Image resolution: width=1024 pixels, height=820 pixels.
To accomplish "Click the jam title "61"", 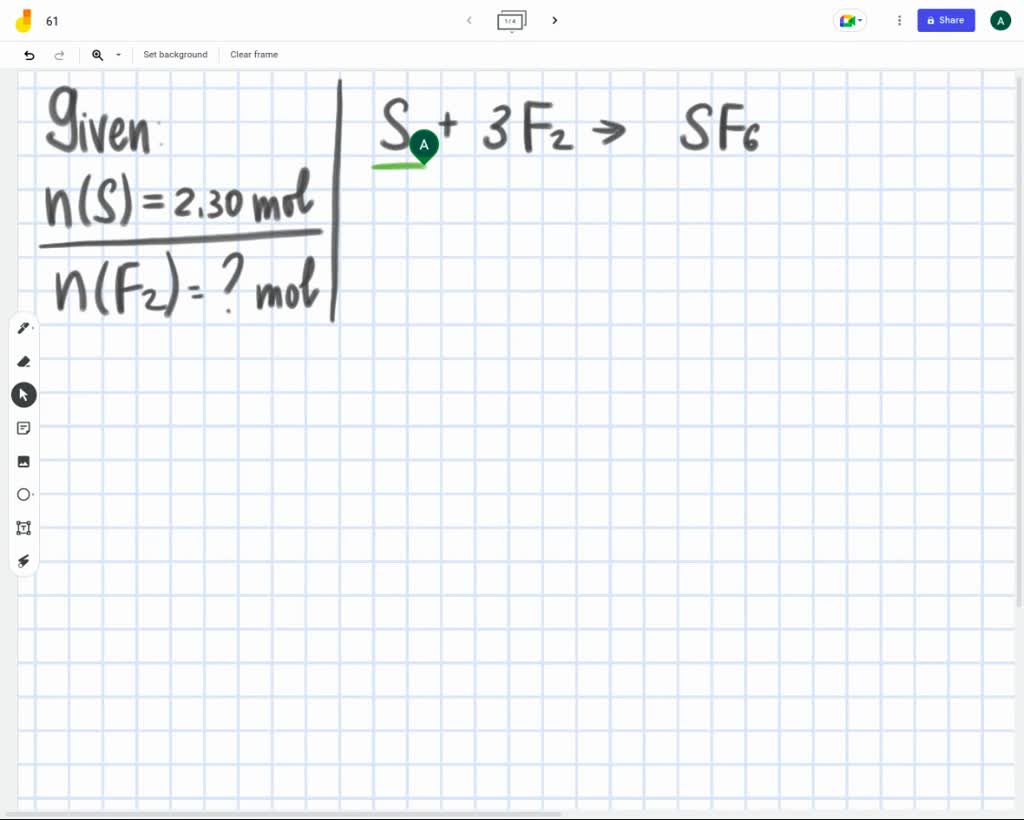I will pyautogui.click(x=52, y=21).
